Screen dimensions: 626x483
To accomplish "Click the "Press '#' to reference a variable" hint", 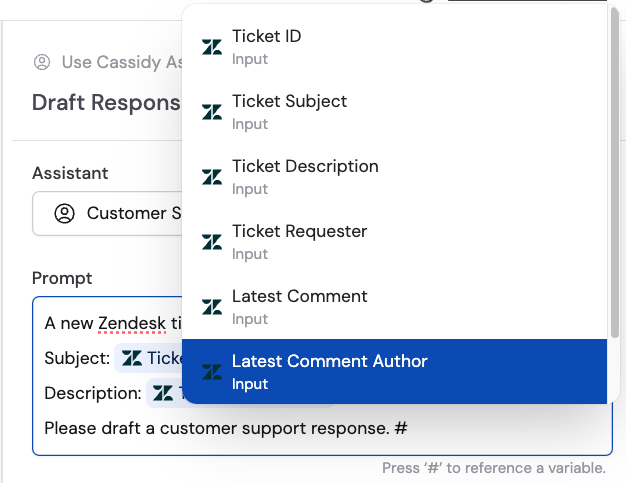I will [x=494, y=468].
